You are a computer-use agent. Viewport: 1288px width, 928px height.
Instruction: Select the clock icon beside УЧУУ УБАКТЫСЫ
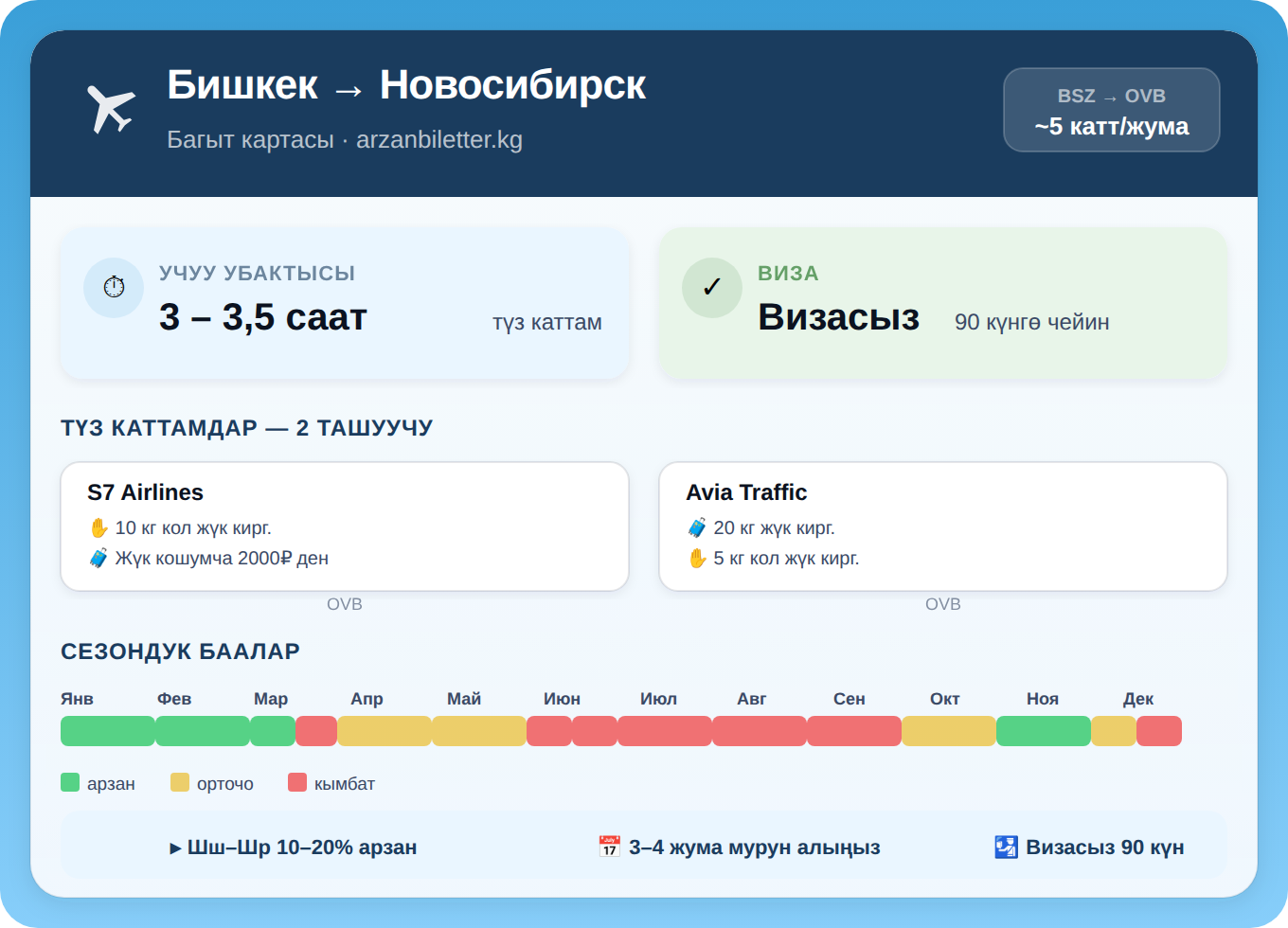coord(114,287)
